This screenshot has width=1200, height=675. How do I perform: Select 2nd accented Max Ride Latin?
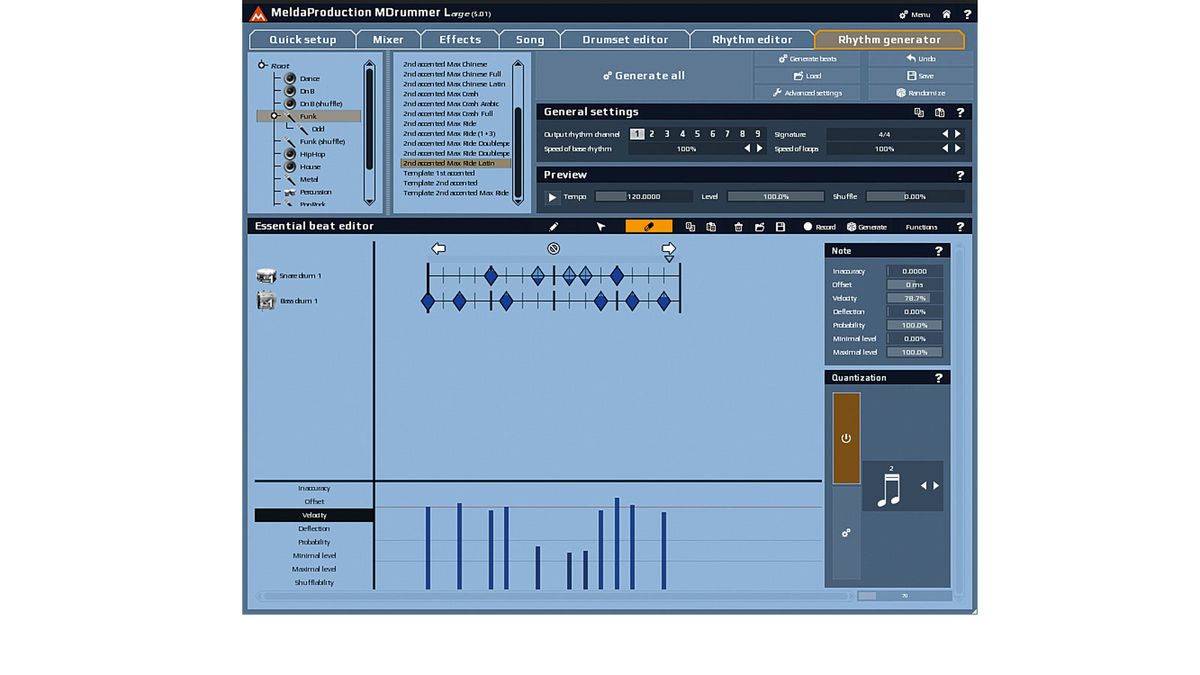click(456, 163)
